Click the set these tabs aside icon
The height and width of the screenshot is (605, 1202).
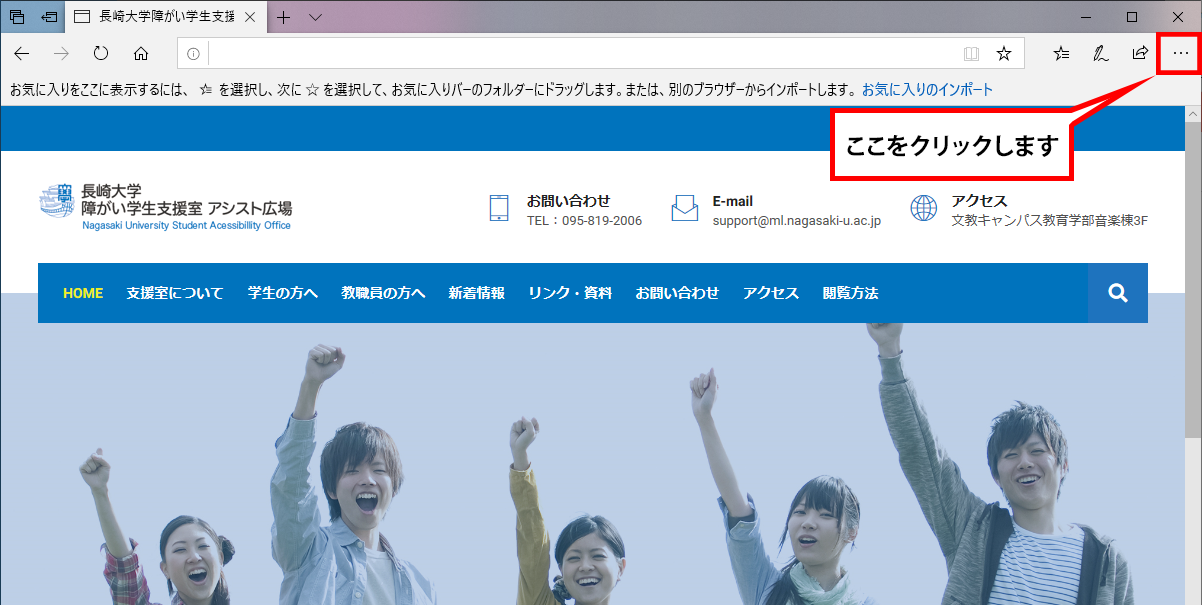click(49, 17)
